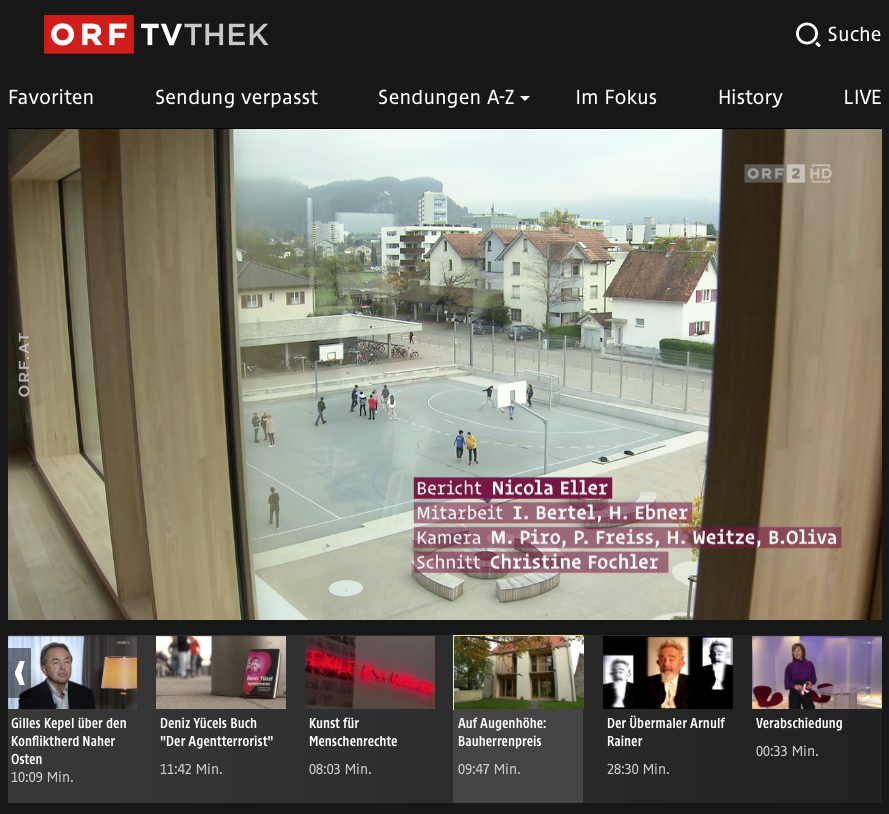Open the Favoriten menu item
Screen dimensions: 889x814
click(x=51, y=97)
